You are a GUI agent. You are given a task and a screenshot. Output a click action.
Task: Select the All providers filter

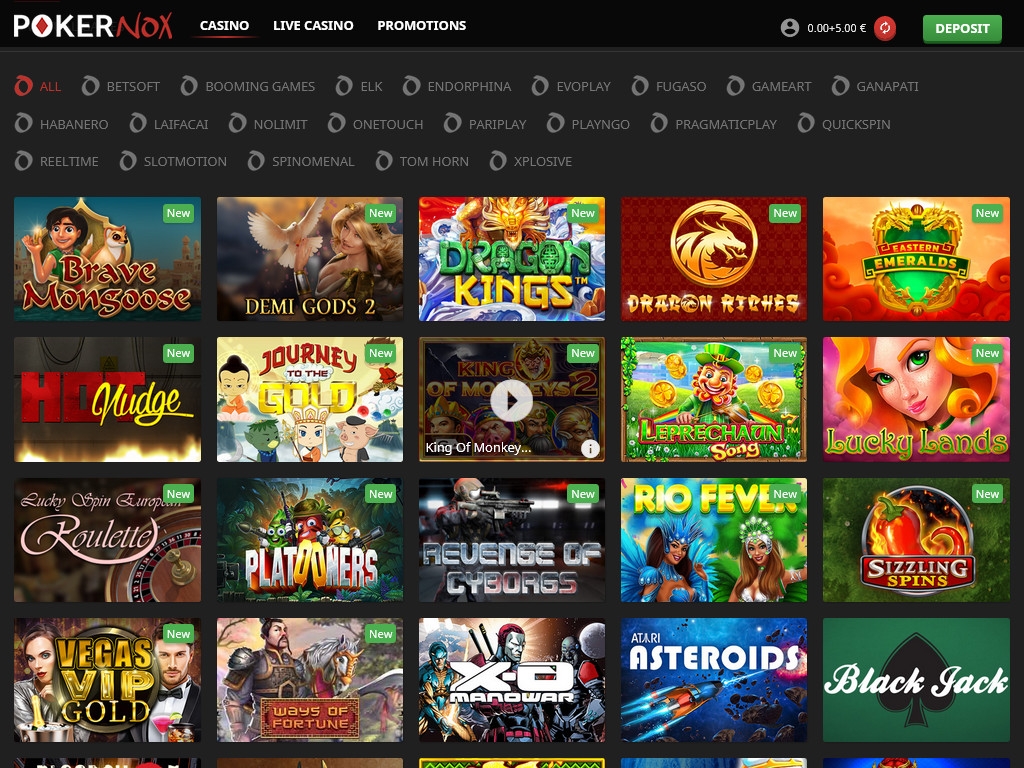[x=38, y=86]
